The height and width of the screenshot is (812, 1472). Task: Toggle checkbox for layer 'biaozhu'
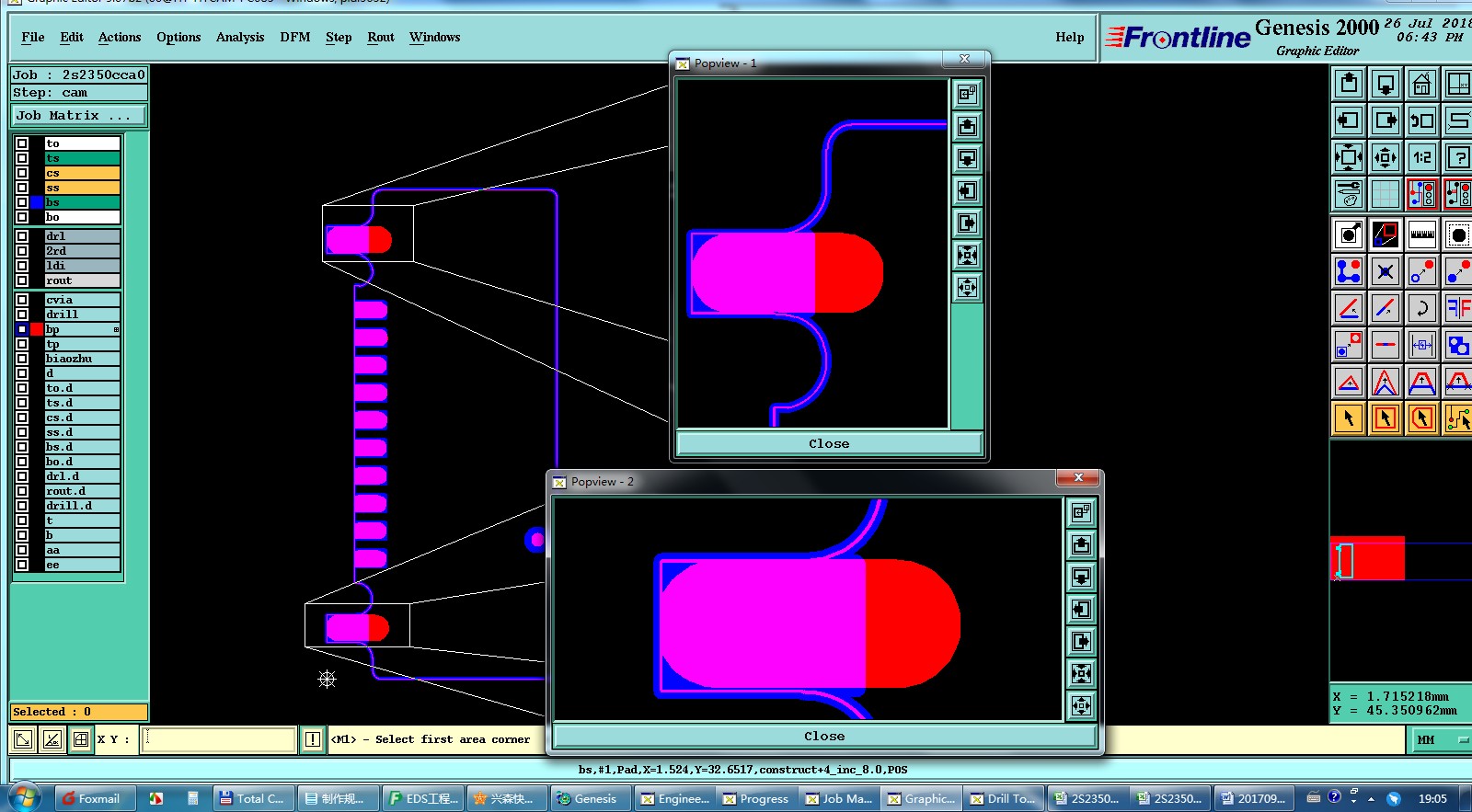point(22,359)
